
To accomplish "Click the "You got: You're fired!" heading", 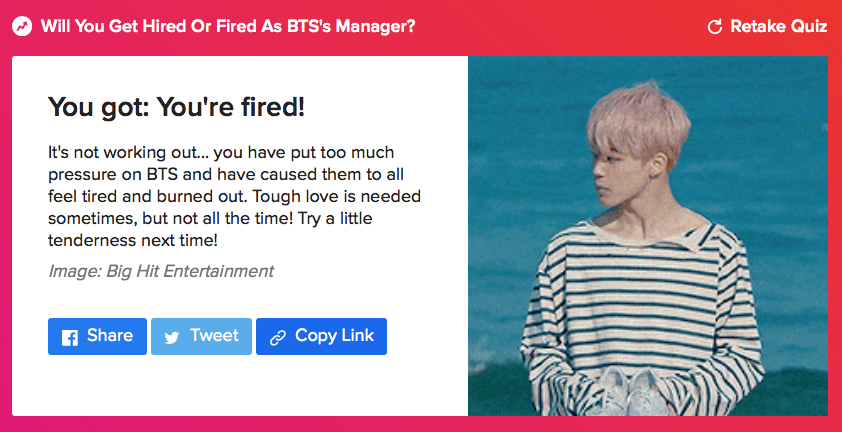I will (176, 107).
